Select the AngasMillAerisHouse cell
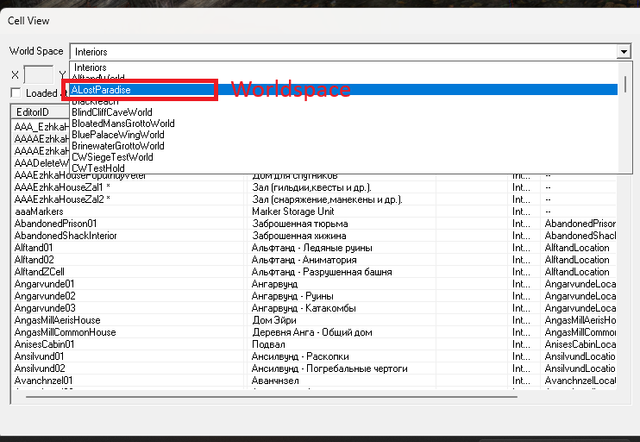 click(57, 320)
